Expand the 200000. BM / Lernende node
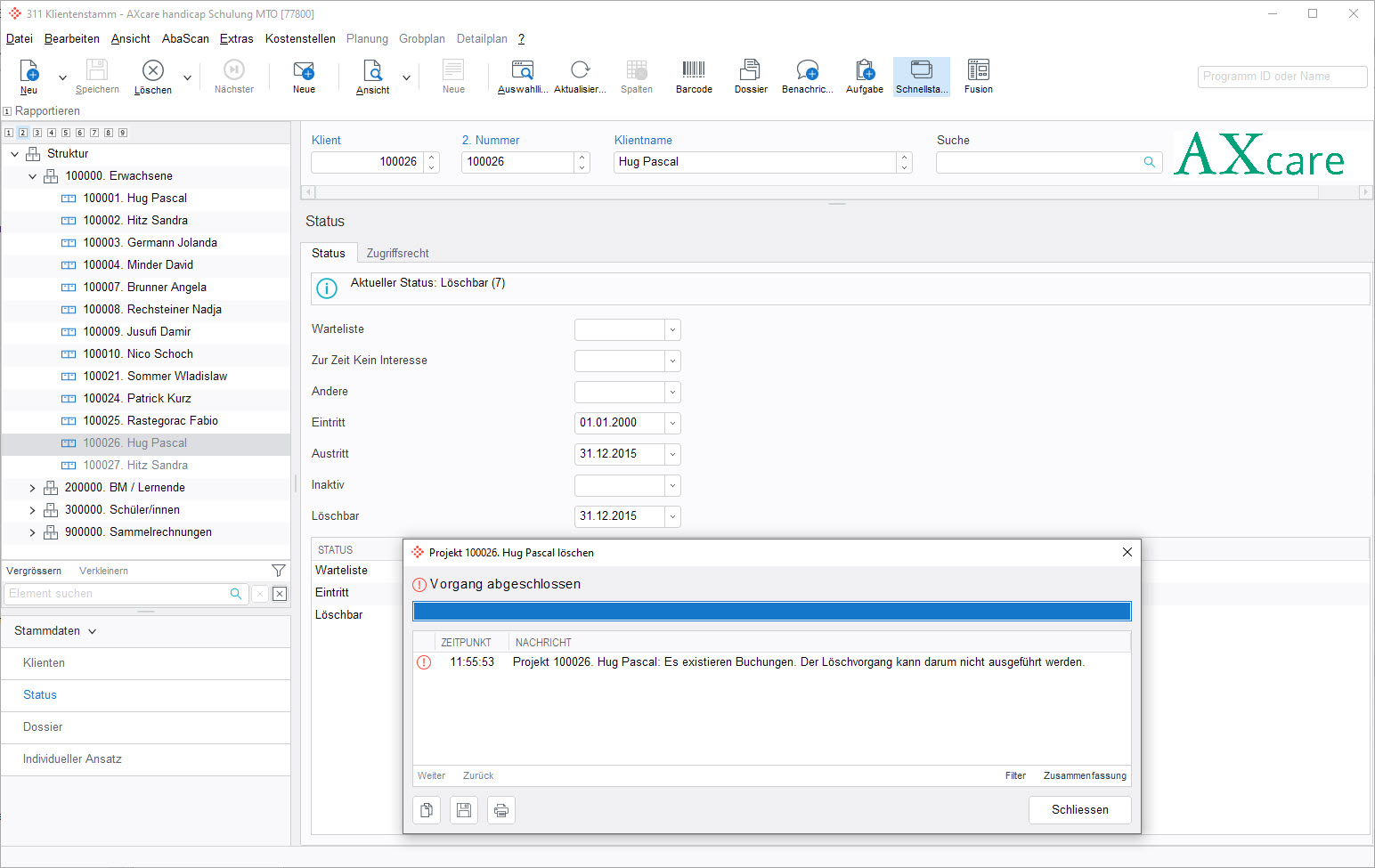Image resolution: width=1375 pixels, height=868 pixels. [32, 488]
